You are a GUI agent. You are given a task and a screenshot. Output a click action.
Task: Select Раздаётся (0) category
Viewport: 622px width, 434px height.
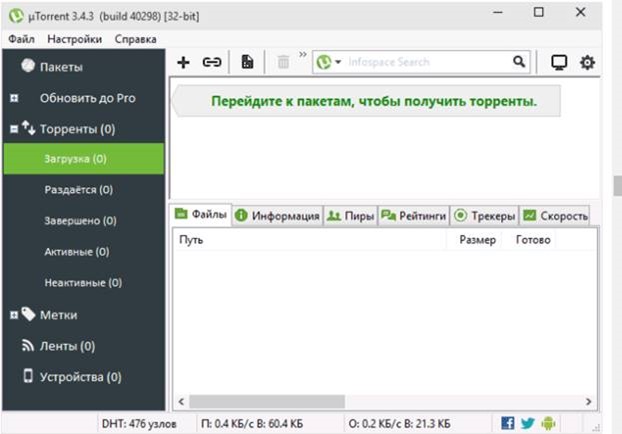point(84,190)
